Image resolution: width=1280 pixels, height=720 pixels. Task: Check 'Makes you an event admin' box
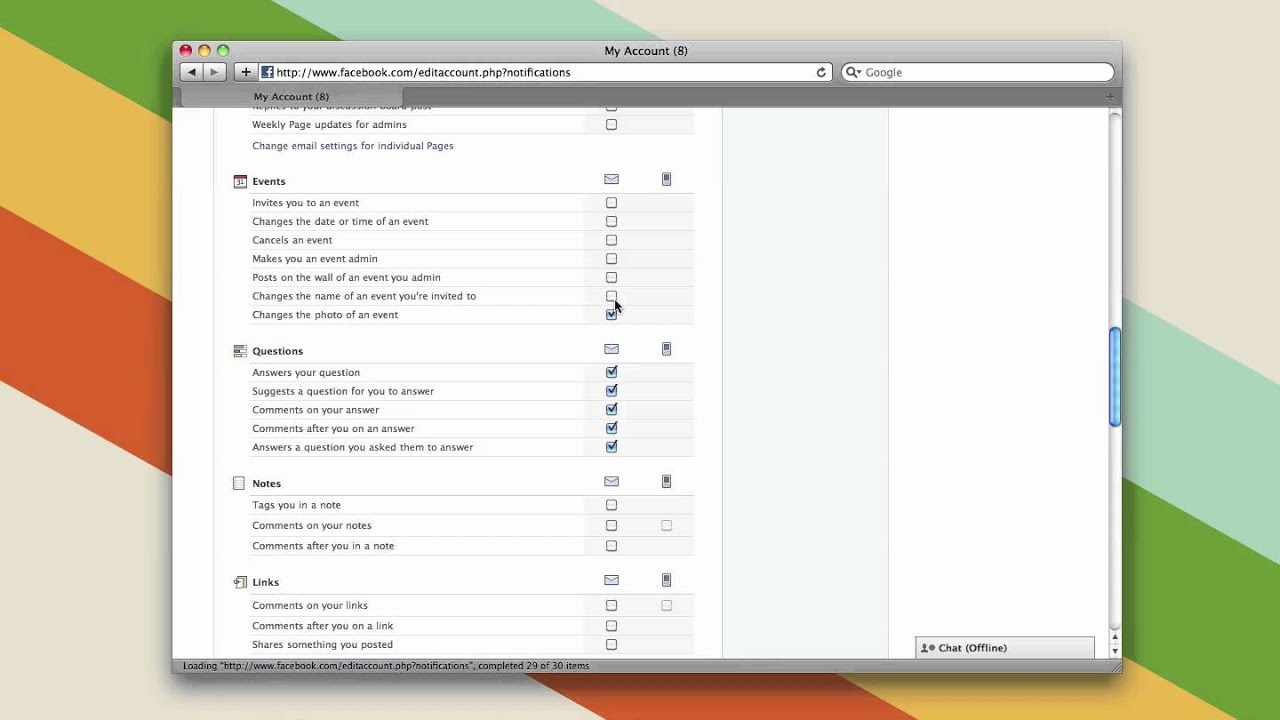(x=611, y=259)
